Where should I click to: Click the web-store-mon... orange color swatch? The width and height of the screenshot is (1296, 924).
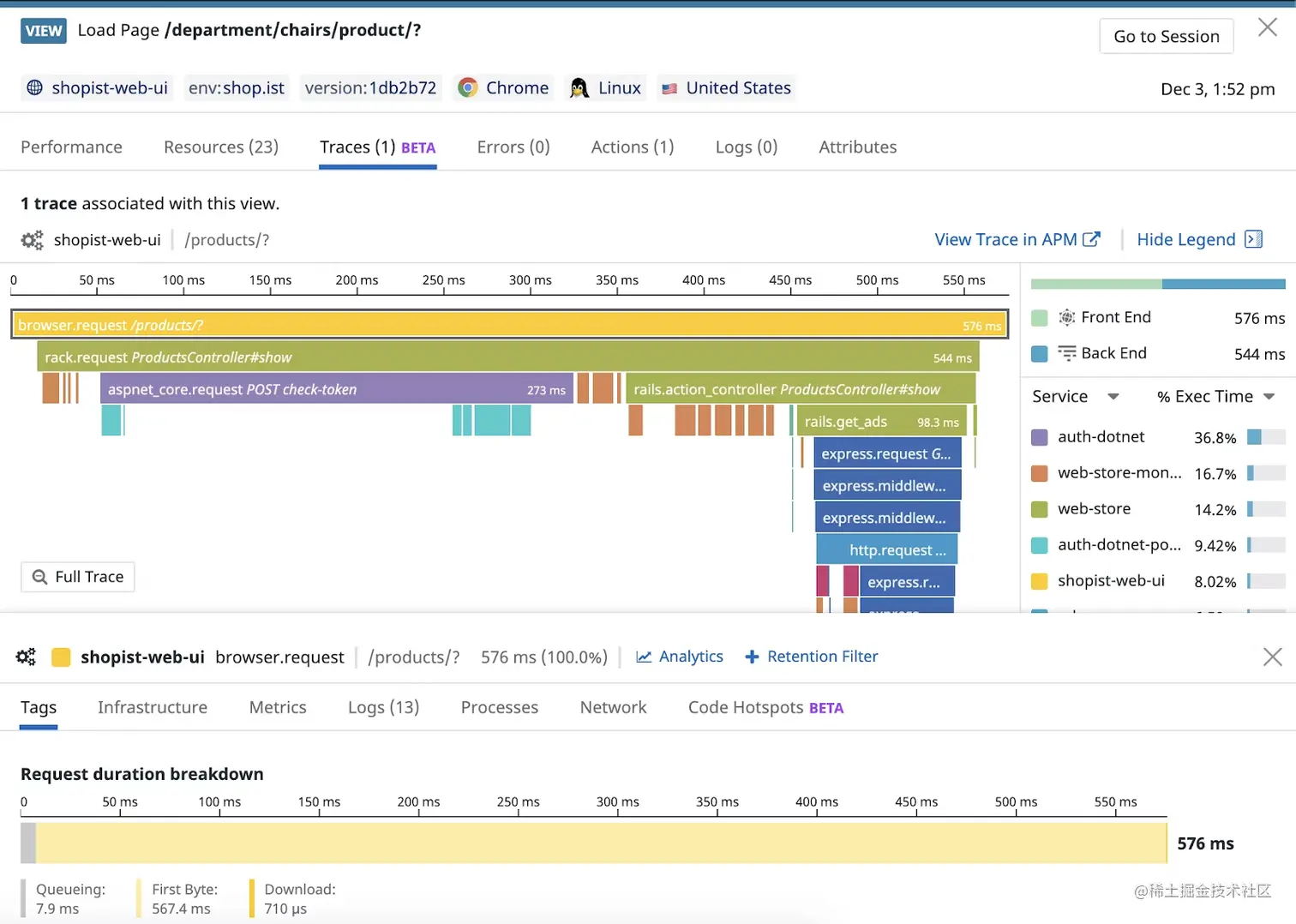[x=1040, y=473]
